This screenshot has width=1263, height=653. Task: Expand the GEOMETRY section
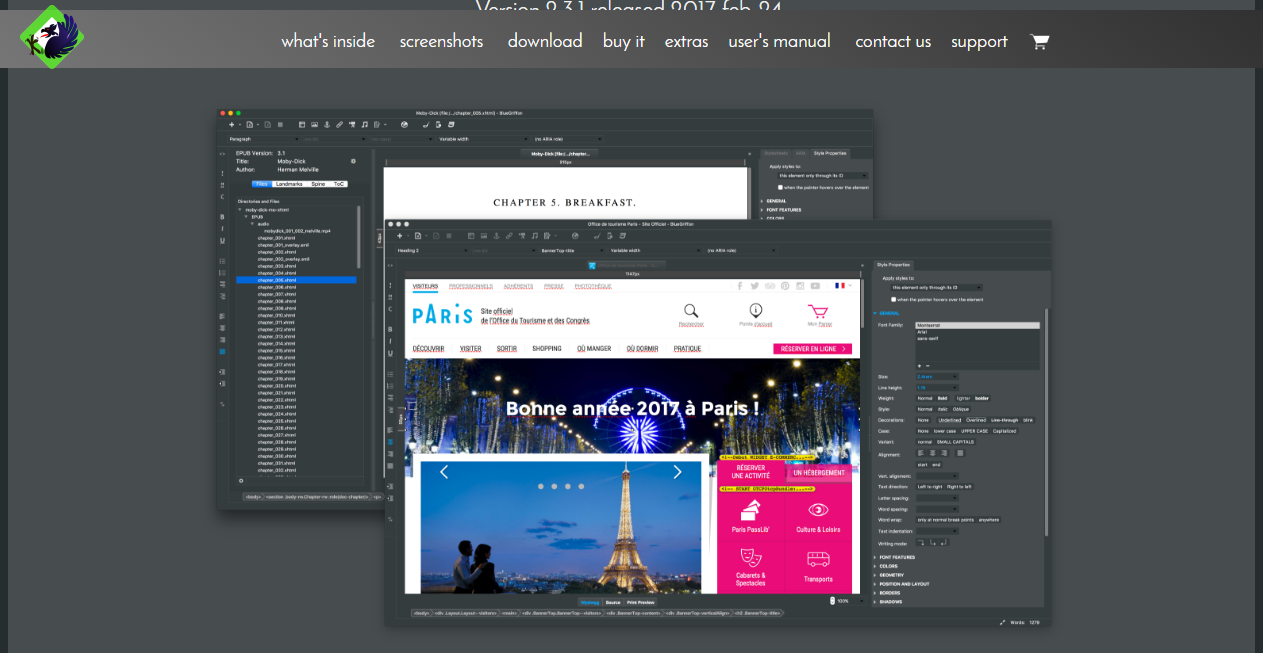[x=890, y=575]
